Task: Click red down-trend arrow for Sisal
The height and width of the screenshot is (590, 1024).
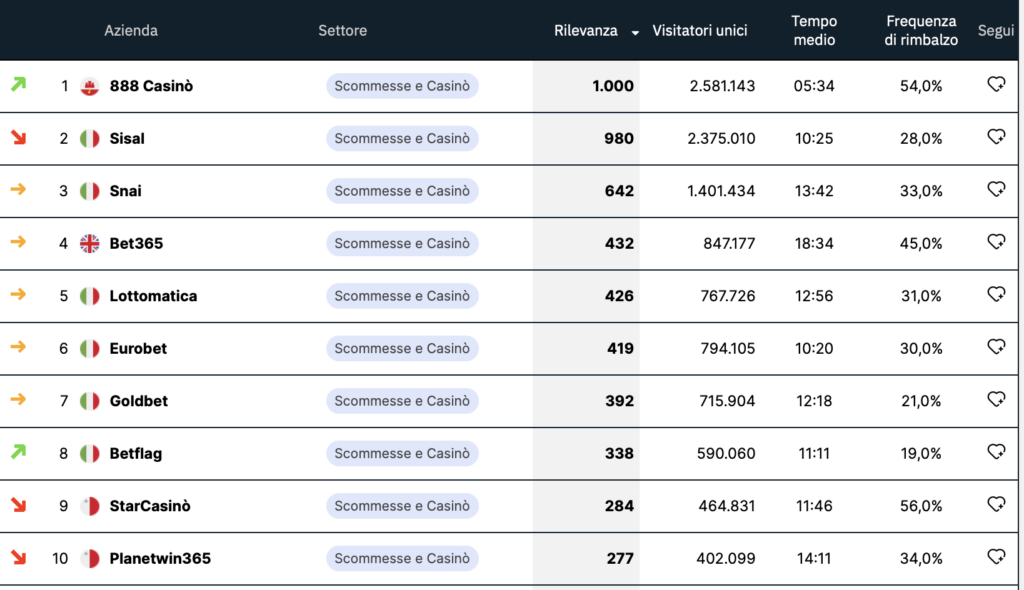Action: click(18, 137)
